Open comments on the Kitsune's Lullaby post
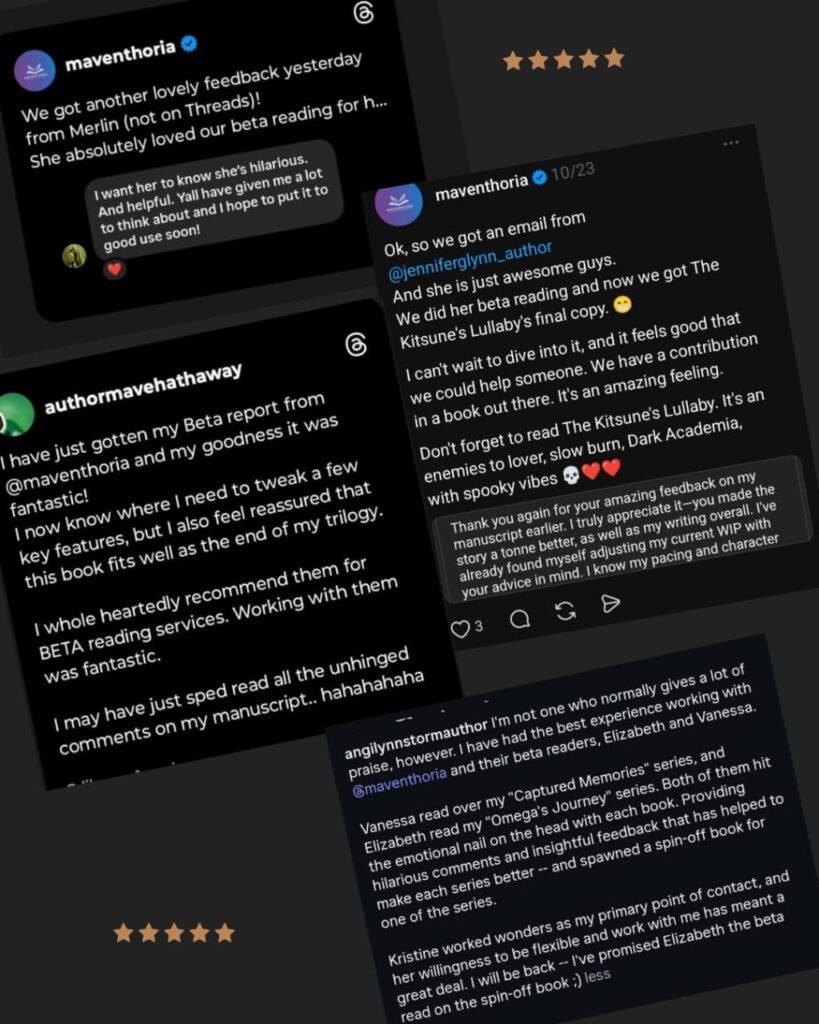Image resolution: width=819 pixels, height=1024 pixels. pos(520,620)
